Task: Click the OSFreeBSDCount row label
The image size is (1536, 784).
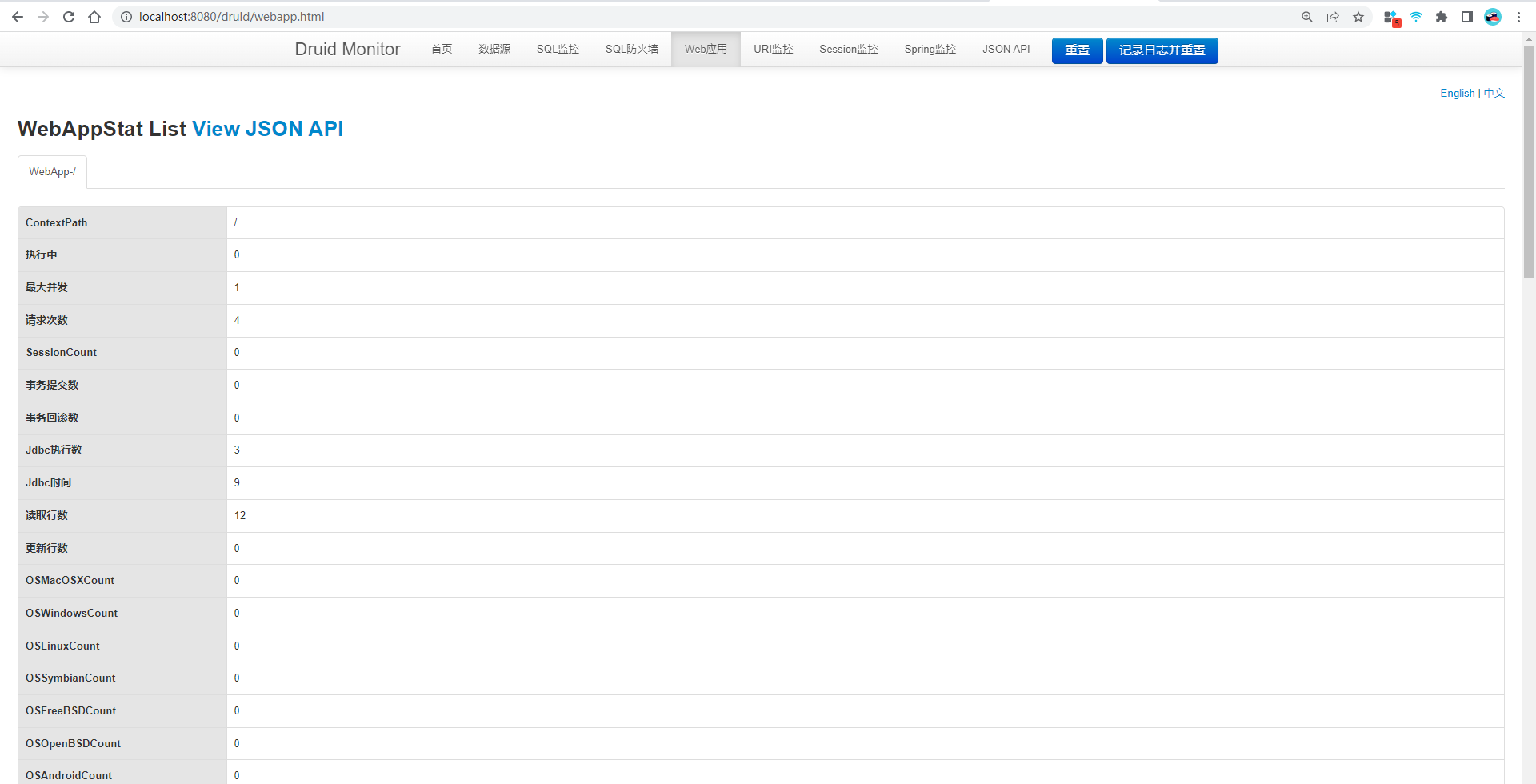Action: coord(71,710)
